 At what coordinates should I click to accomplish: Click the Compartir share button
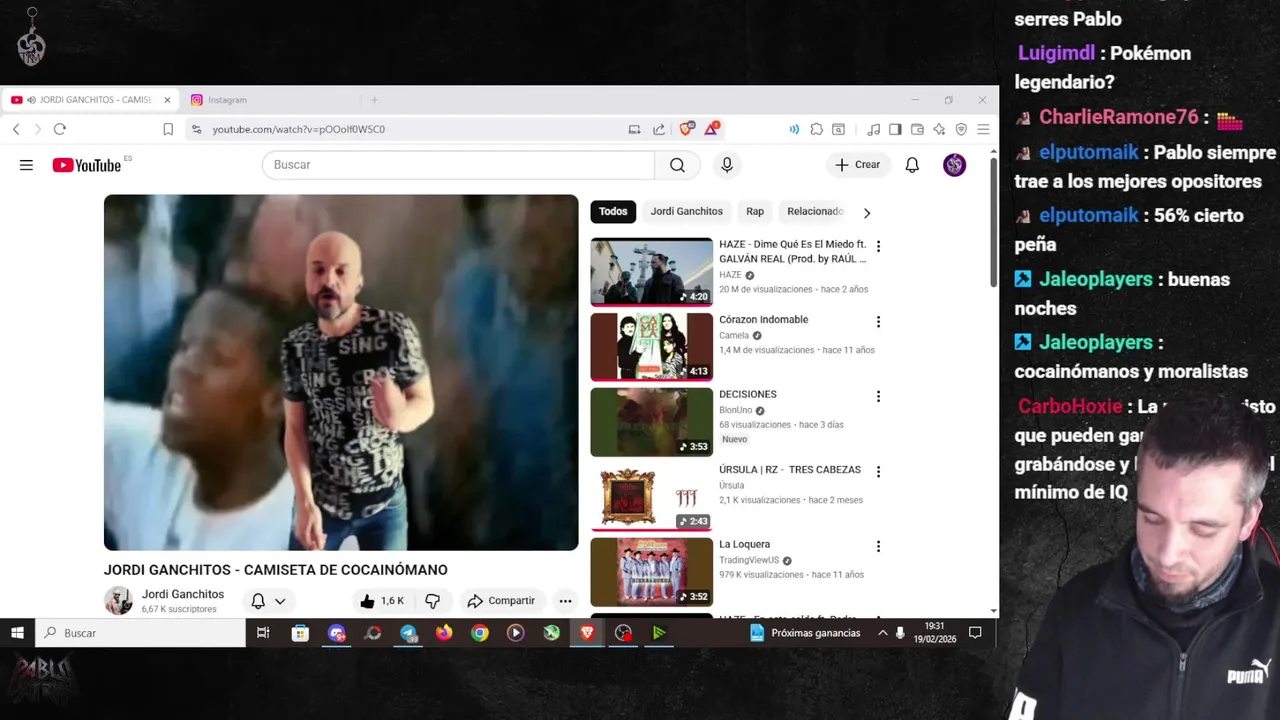[x=502, y=601]
